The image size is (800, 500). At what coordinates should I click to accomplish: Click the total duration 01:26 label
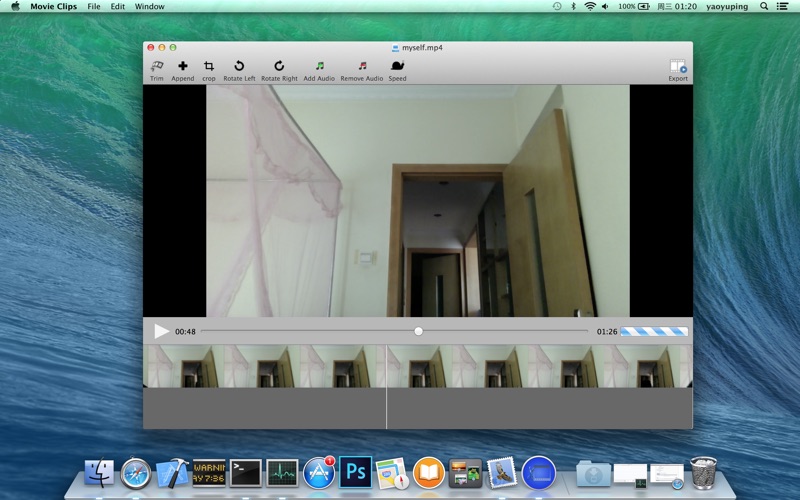point(607,332)
